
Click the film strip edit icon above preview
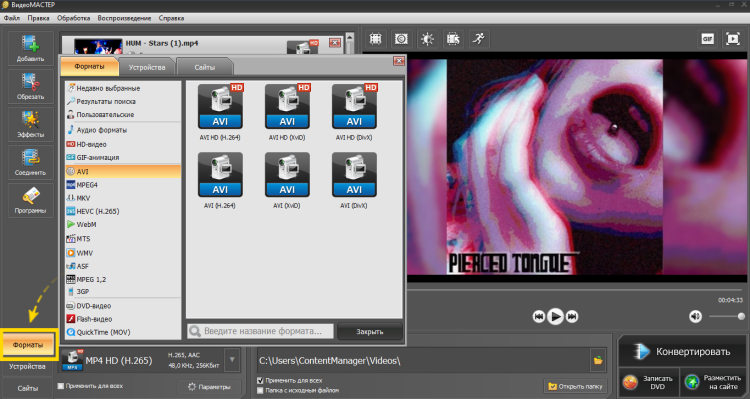(453, 39)
